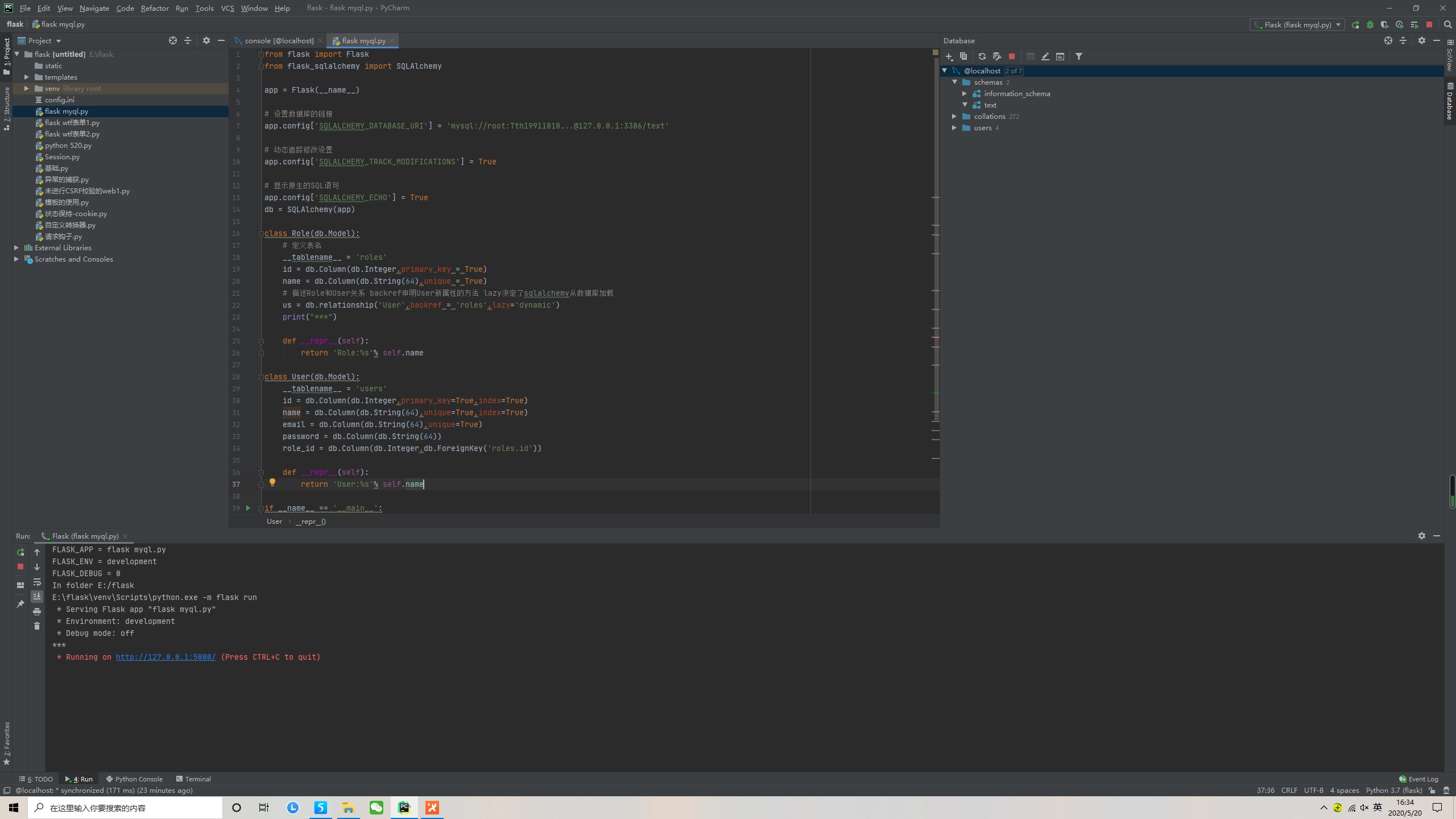Start the Profile run icon
1456x819 pixels.
(x=1400, y=24)
